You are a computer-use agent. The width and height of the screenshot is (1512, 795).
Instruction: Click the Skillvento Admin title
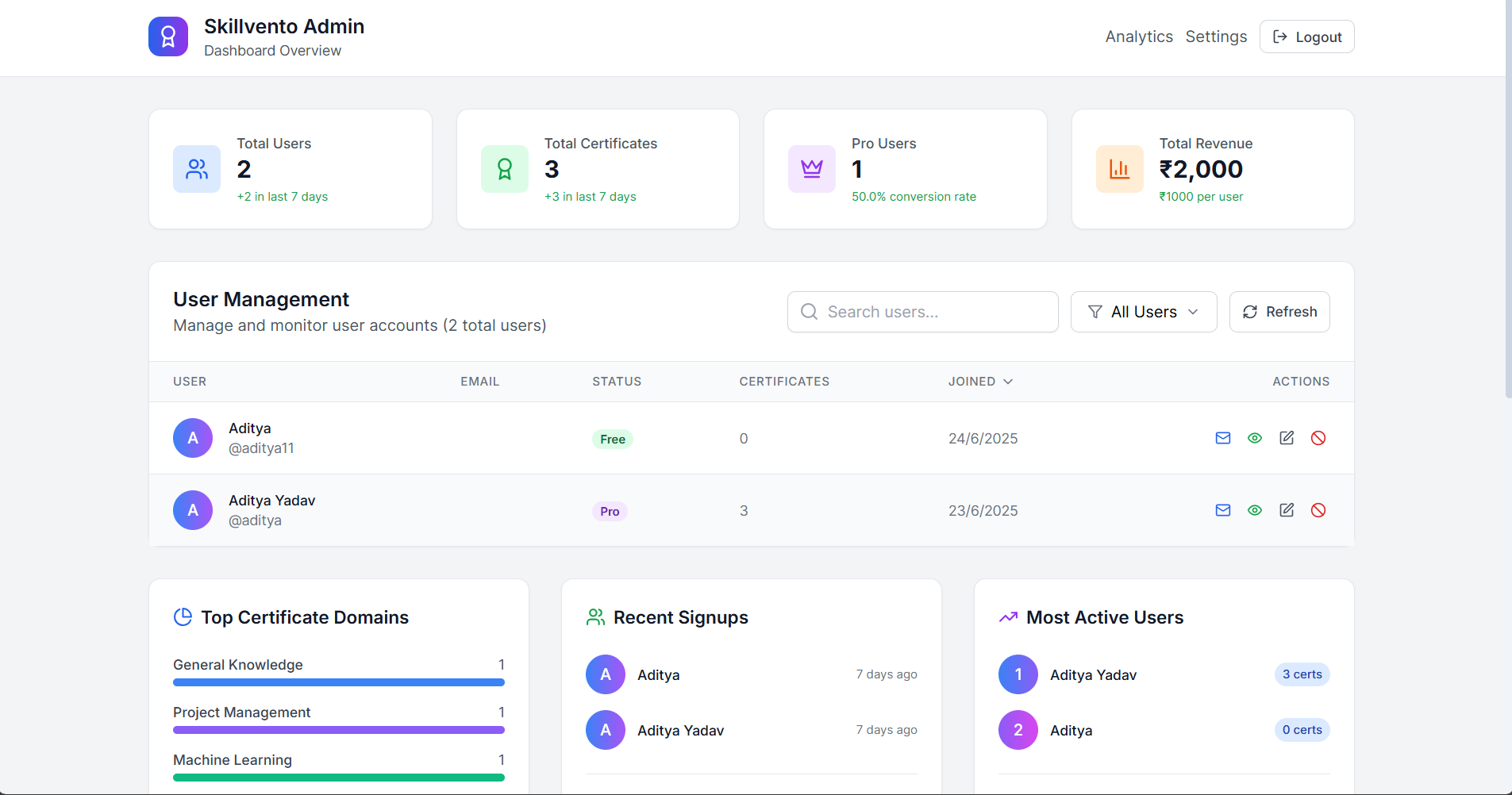click(284, 26)
